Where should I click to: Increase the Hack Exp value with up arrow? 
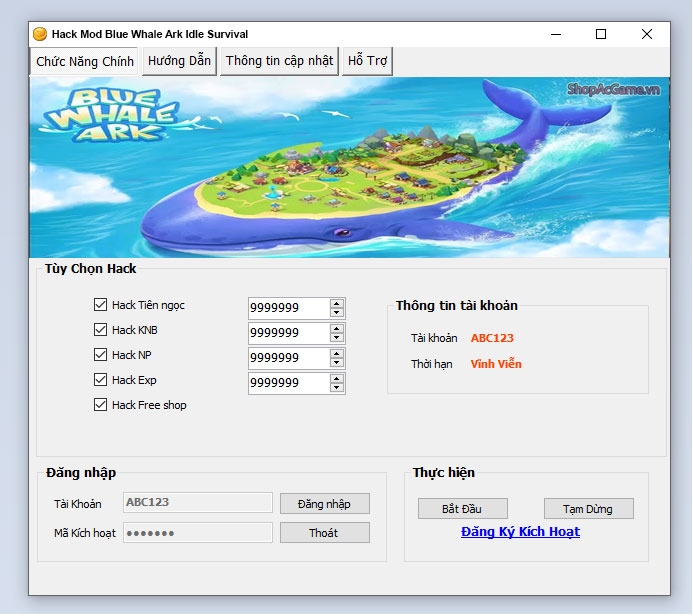tap(337, 379)
